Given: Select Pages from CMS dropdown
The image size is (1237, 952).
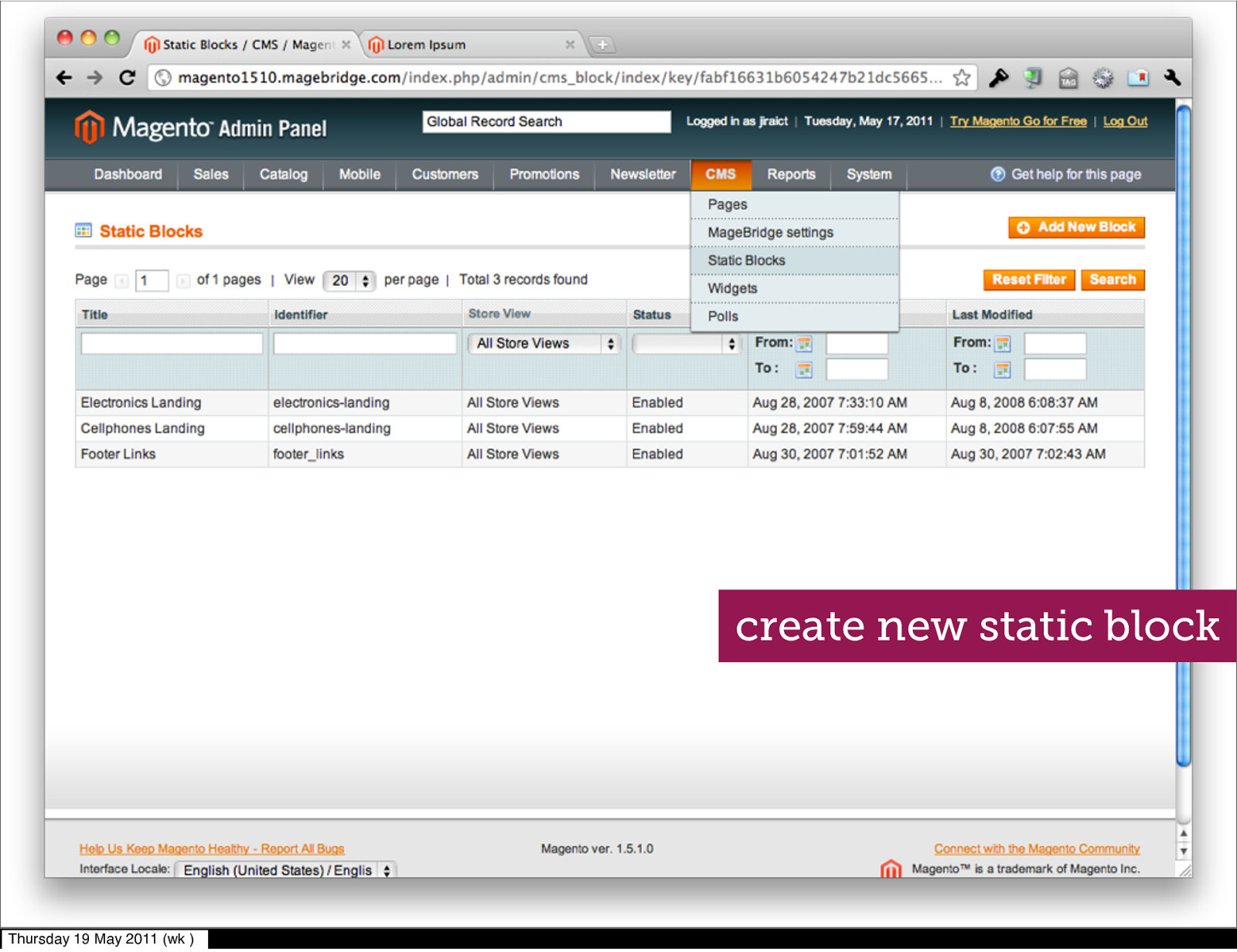Looking at the screenshot, I should 795,205.
